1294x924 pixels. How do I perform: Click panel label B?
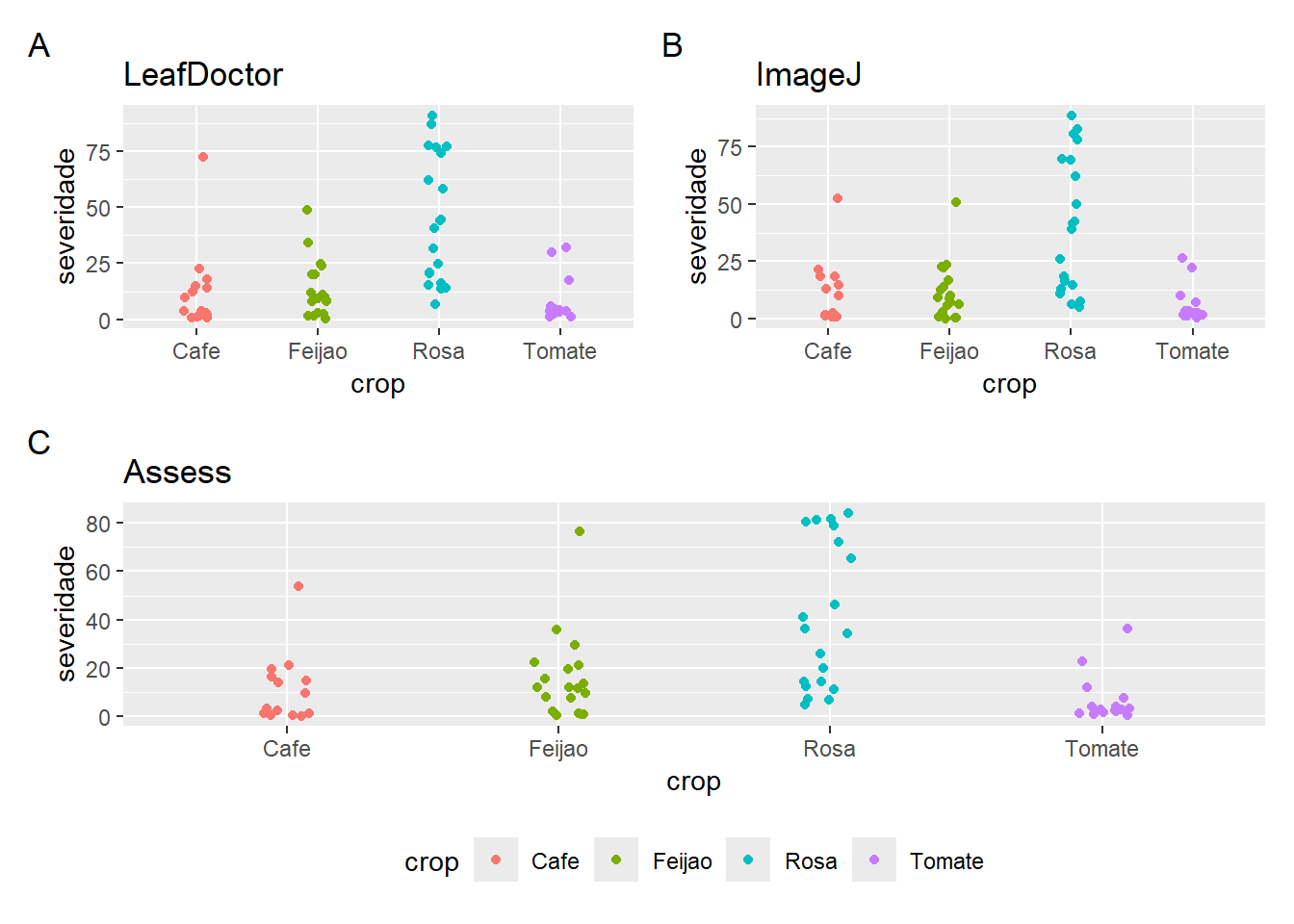tap(672, 45)
